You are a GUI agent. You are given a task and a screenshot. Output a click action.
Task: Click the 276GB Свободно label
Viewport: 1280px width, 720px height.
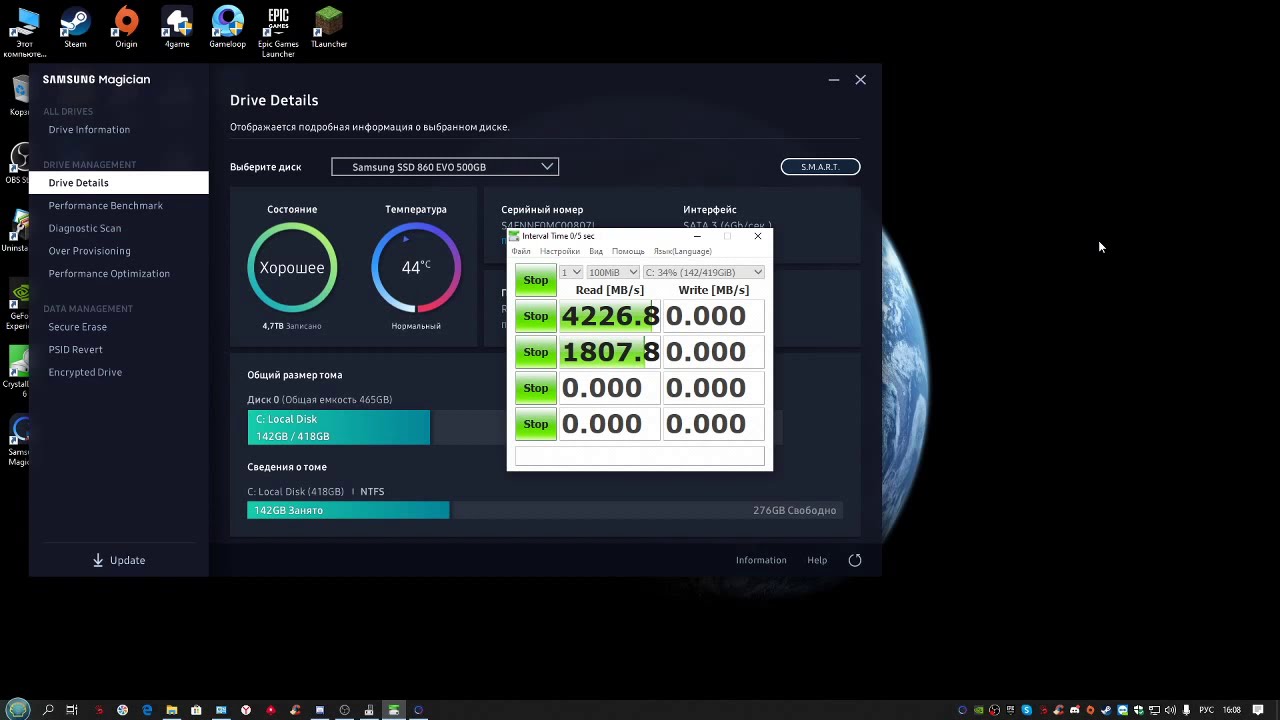click(794, 510)
